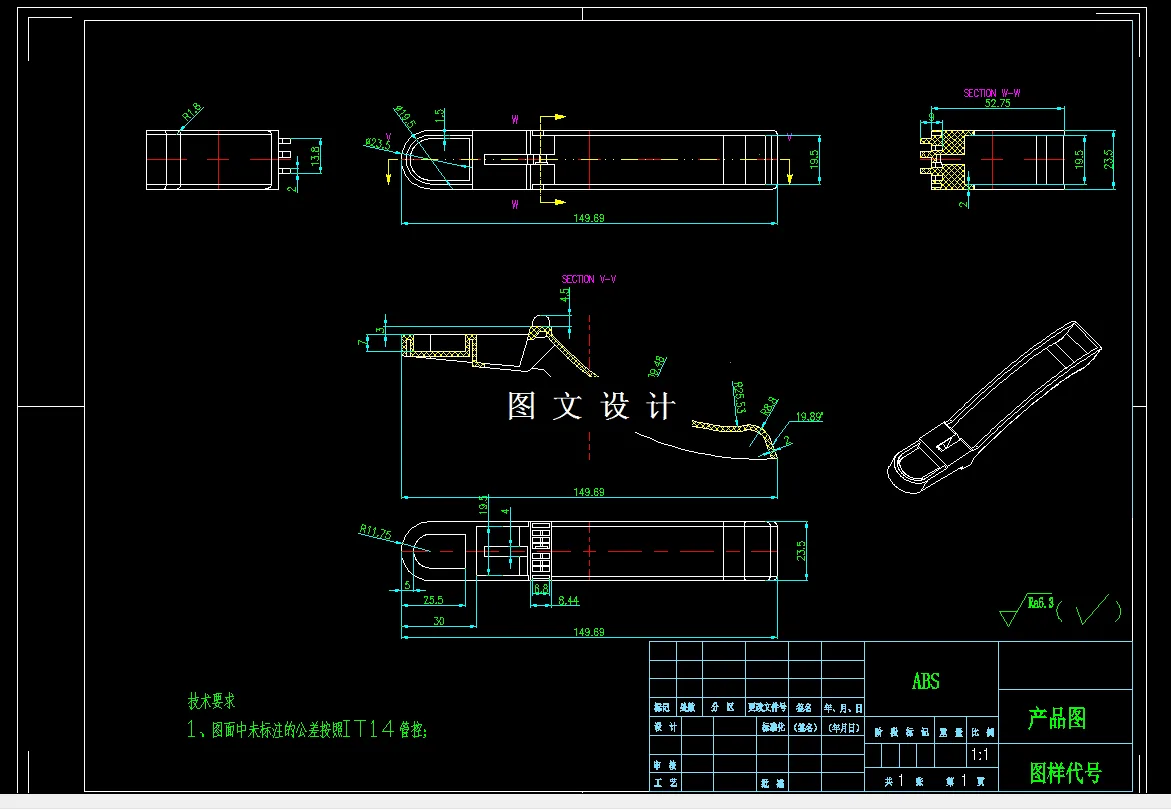Click the 技术要求 heading

[x=211, y=701]
